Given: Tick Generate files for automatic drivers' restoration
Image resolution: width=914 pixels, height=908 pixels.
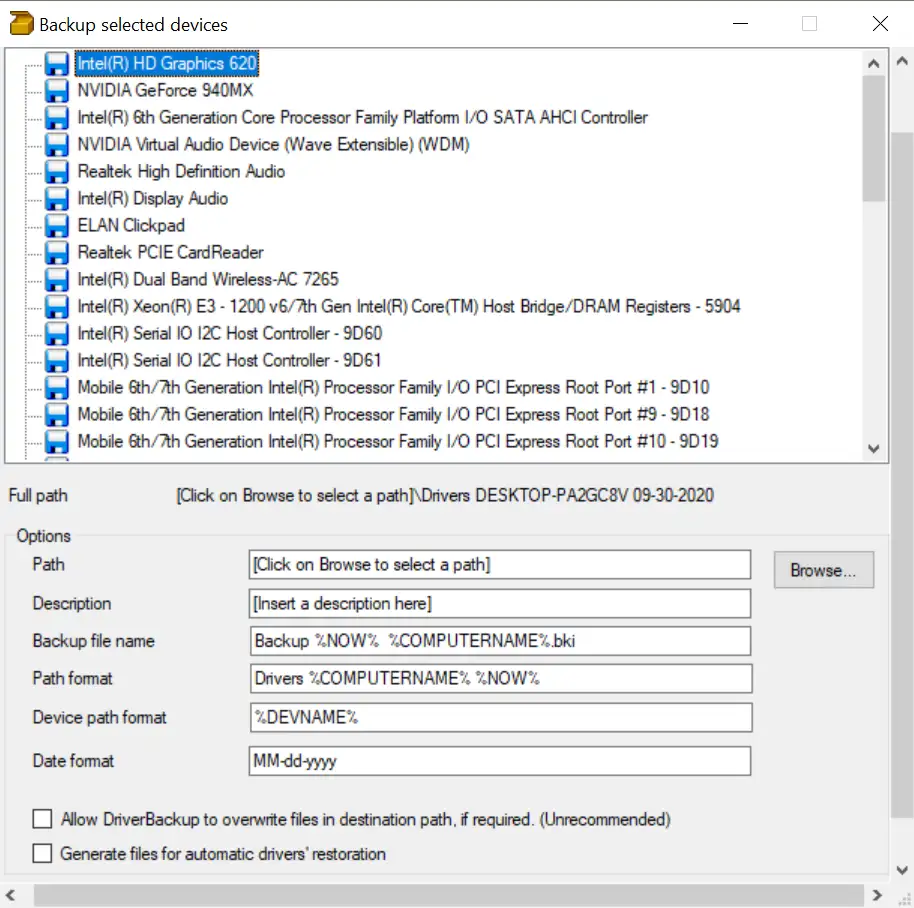Looking at the screenshot, I should [42, 853].
